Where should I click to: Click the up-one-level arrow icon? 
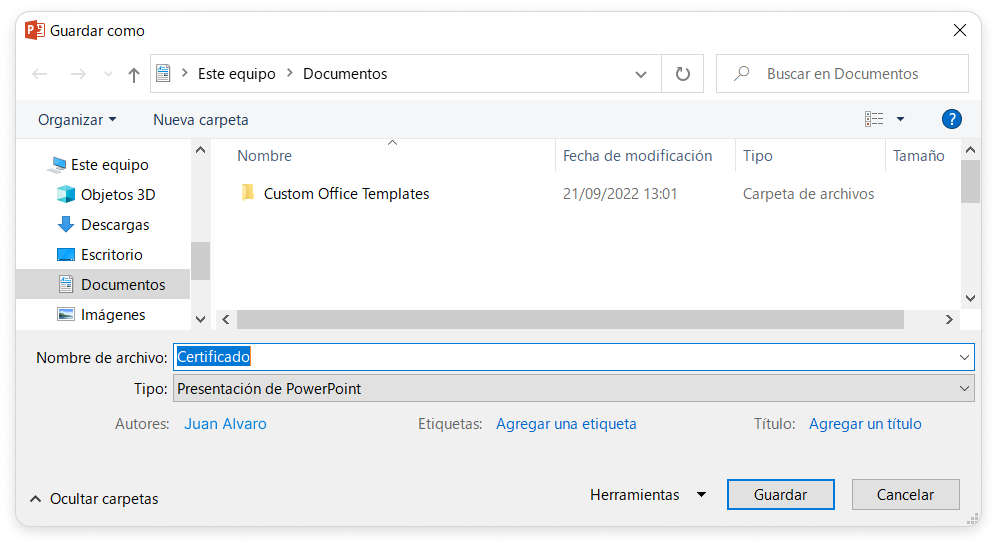pyautogui.click(x=134, y=74)
